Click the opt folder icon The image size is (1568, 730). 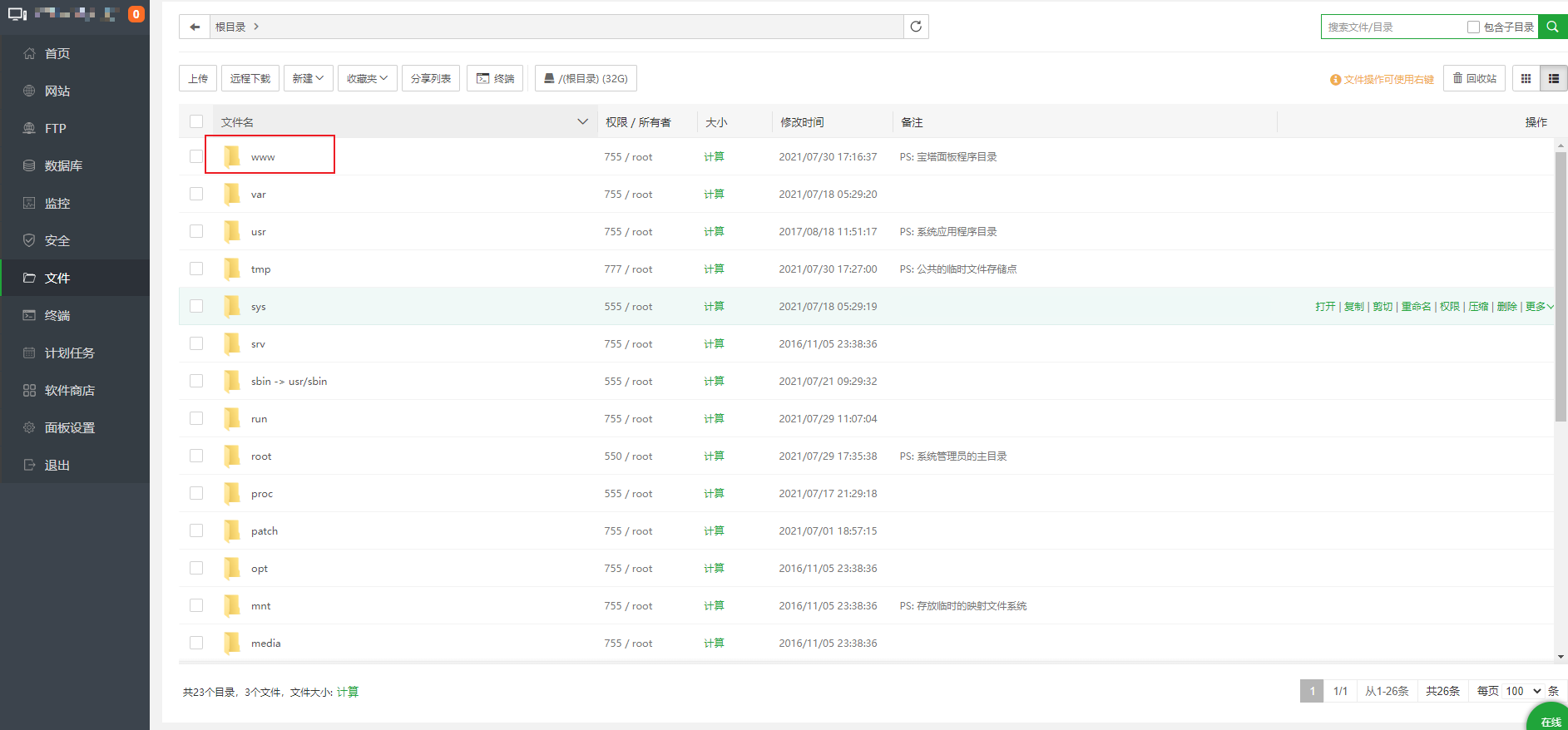point(232,568)
